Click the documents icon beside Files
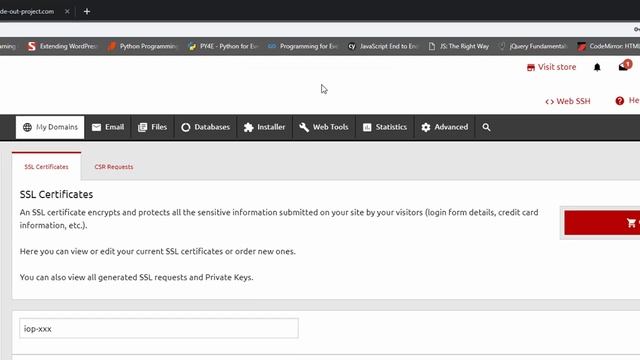This screenshot has width=640, height=360. 142,127
